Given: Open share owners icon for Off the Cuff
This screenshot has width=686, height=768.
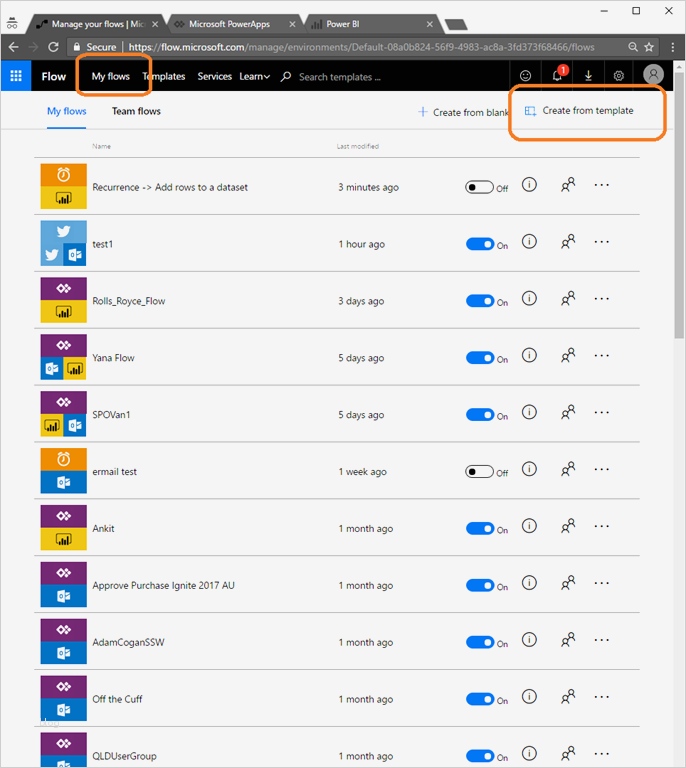Looking at the screenshot, I should point(568,696).
